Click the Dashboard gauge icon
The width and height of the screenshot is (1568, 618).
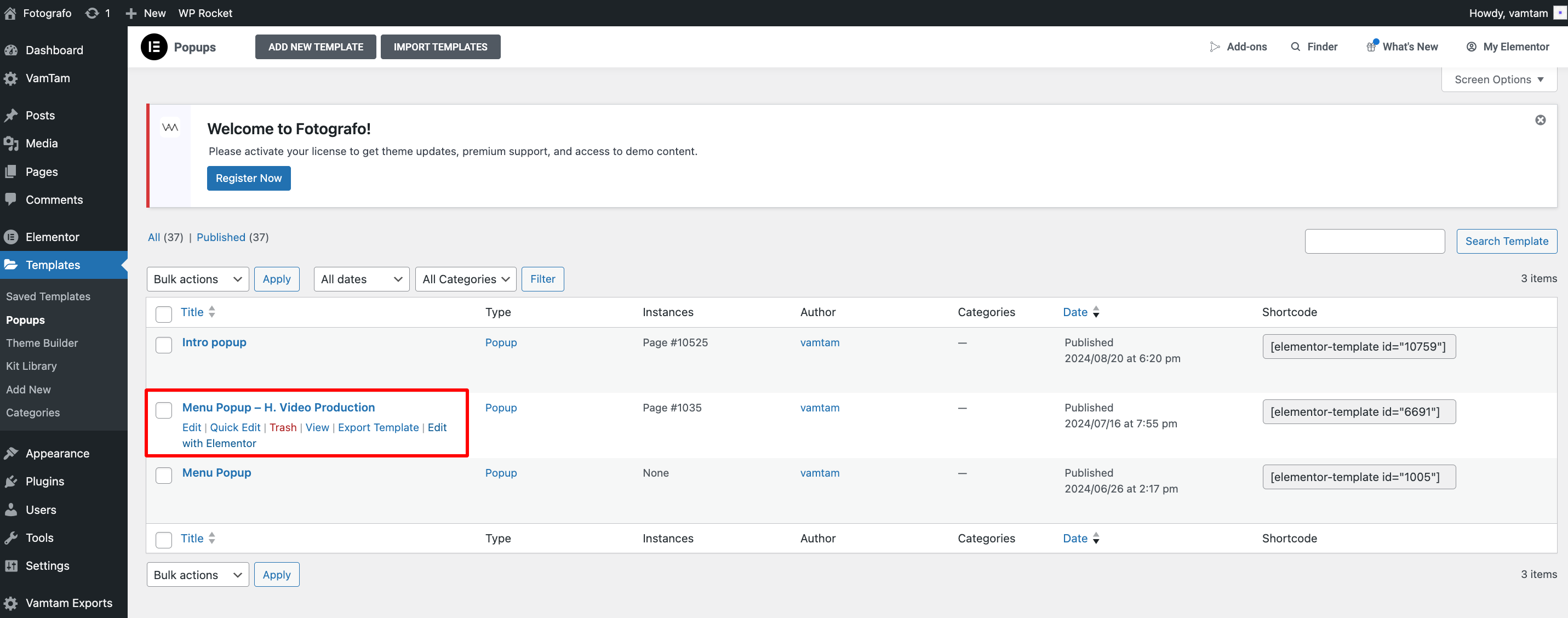(x=11, y=50)
